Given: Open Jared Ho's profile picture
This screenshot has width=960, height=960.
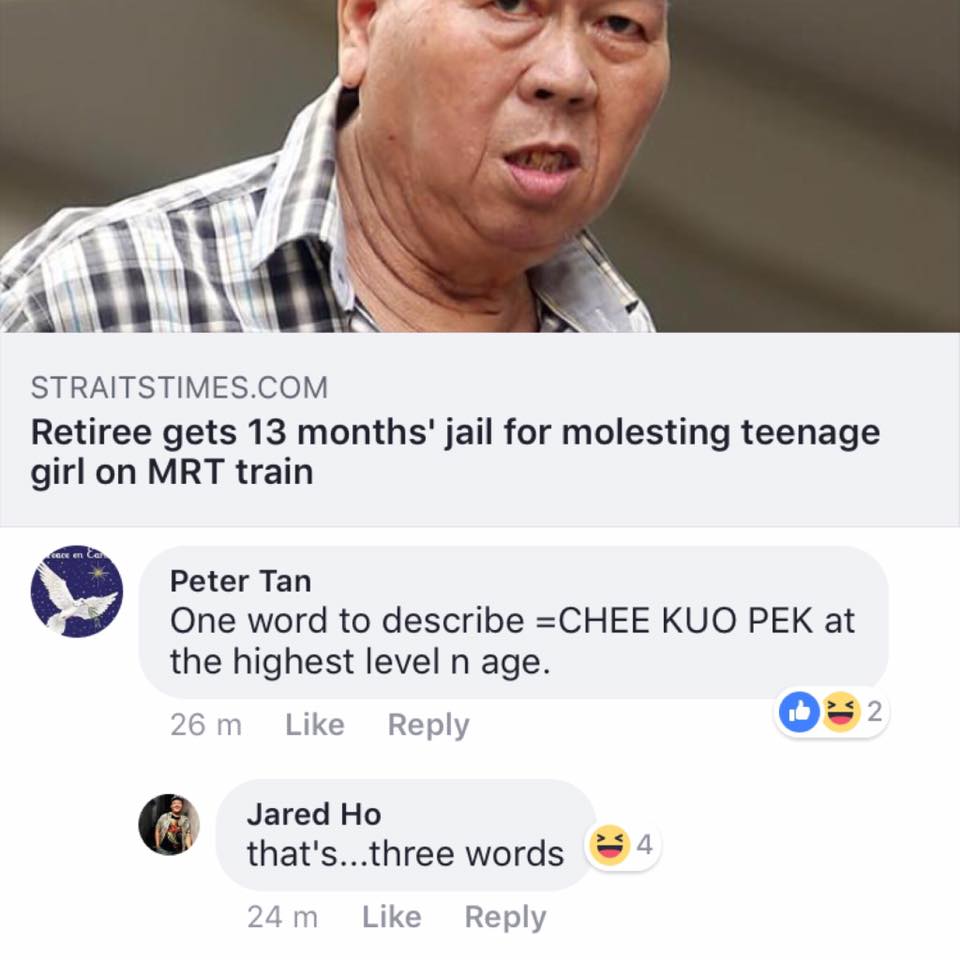Looking at the screenshot, I should (x=169, y=824).
